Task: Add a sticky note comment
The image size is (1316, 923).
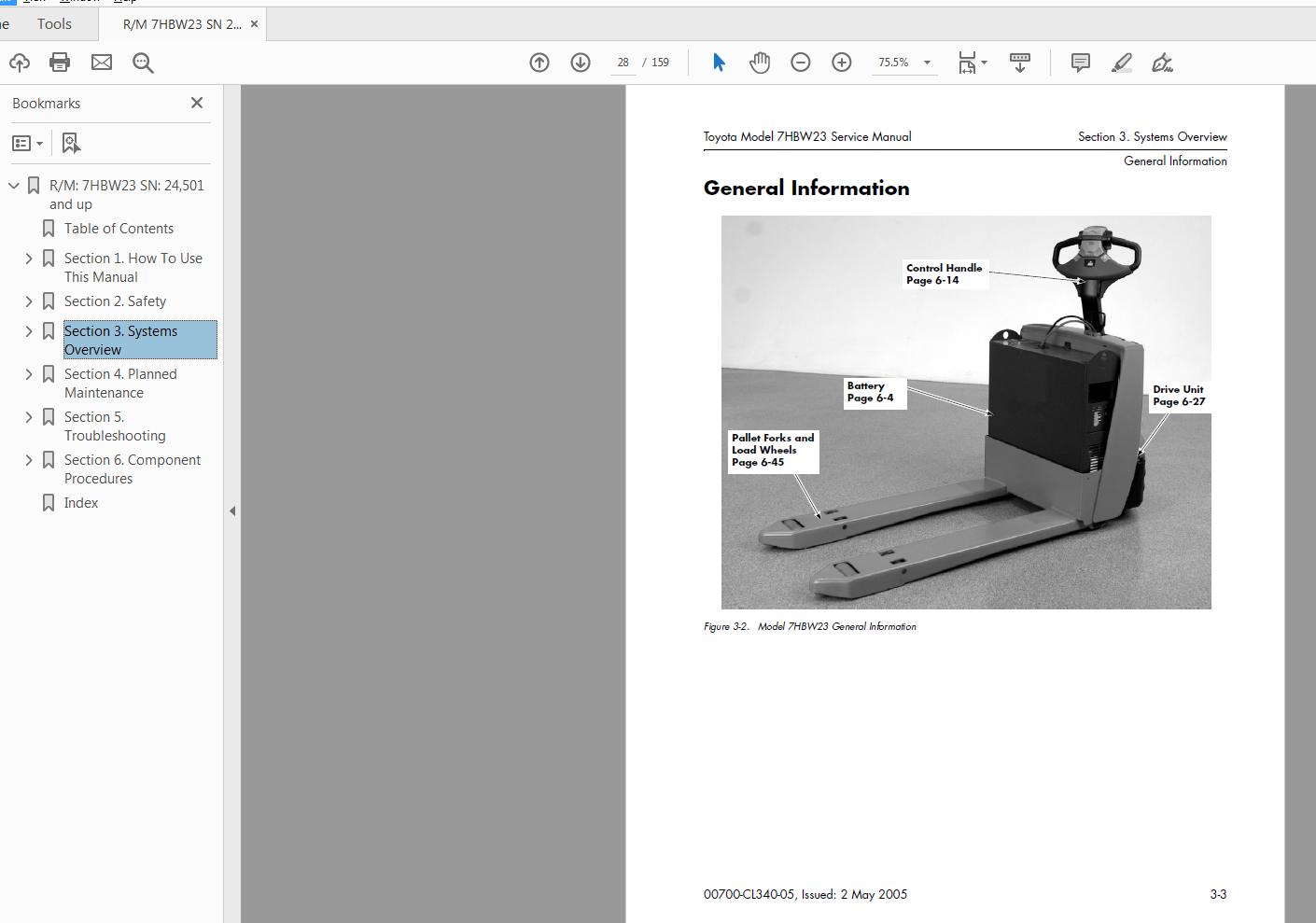Action: 1081,63
